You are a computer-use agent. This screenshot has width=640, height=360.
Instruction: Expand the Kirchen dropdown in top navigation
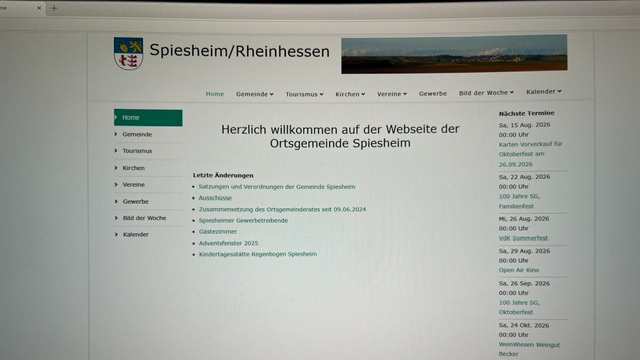coord(350,94)
